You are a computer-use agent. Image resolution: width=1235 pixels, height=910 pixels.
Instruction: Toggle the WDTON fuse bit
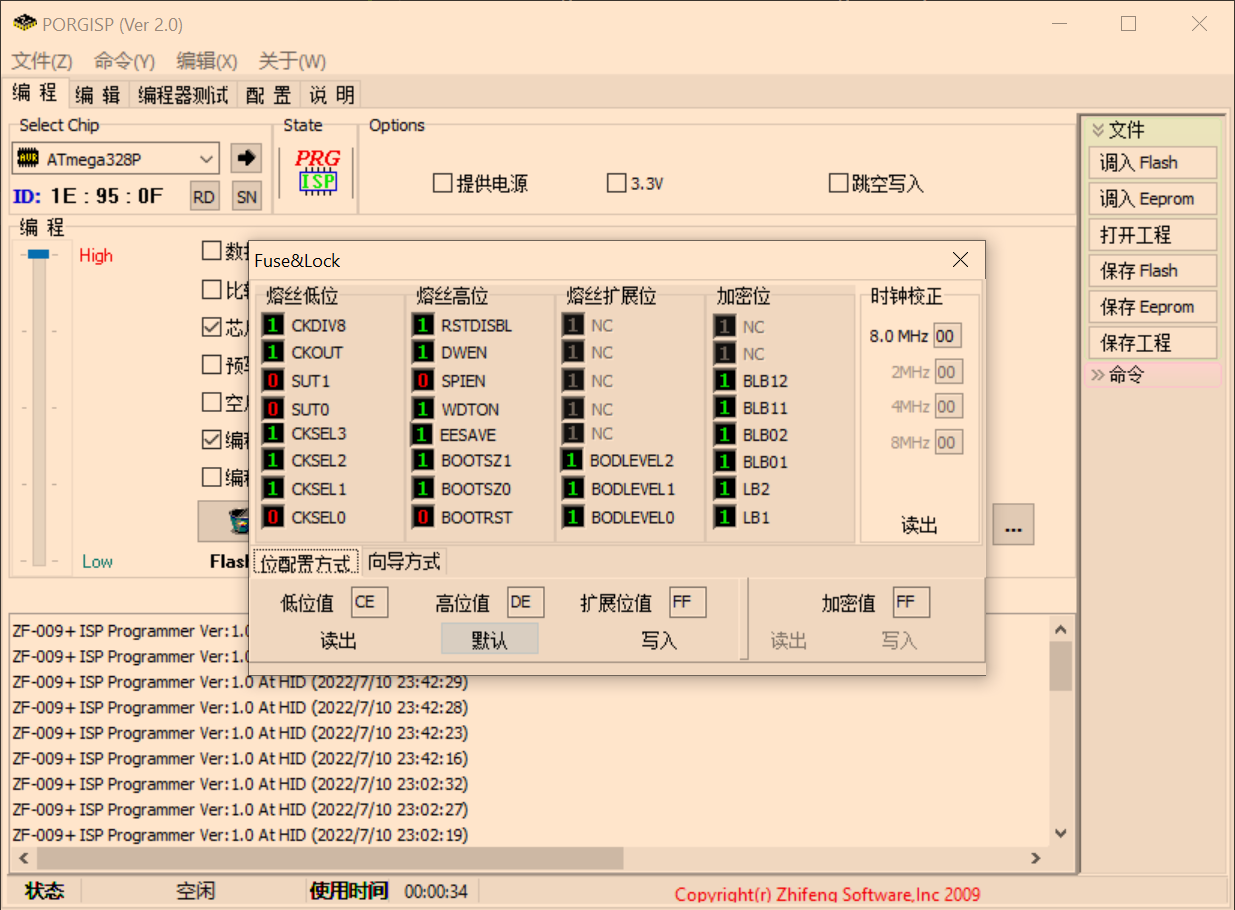pyautogui.click(x=423, y=409)
